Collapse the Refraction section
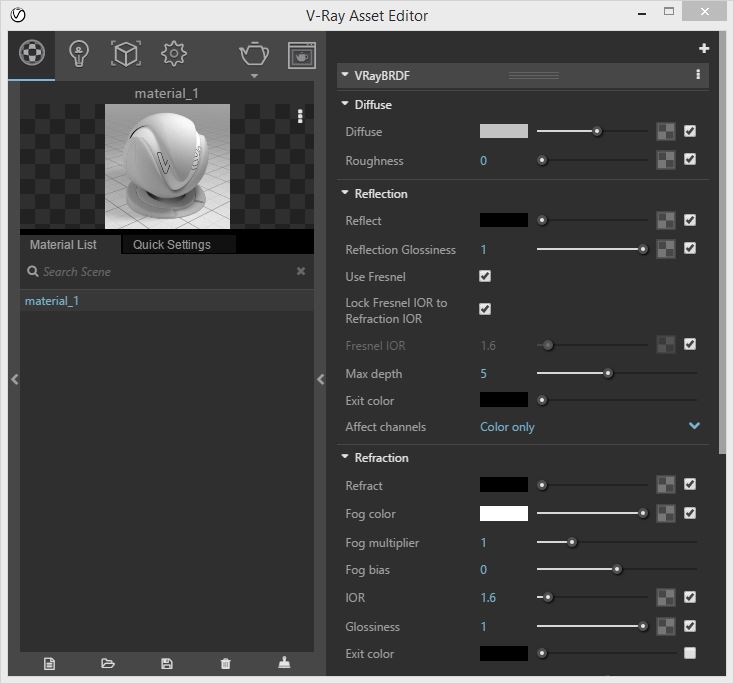The height and width of the screenshot is (684, 734). tap(345, 456)
